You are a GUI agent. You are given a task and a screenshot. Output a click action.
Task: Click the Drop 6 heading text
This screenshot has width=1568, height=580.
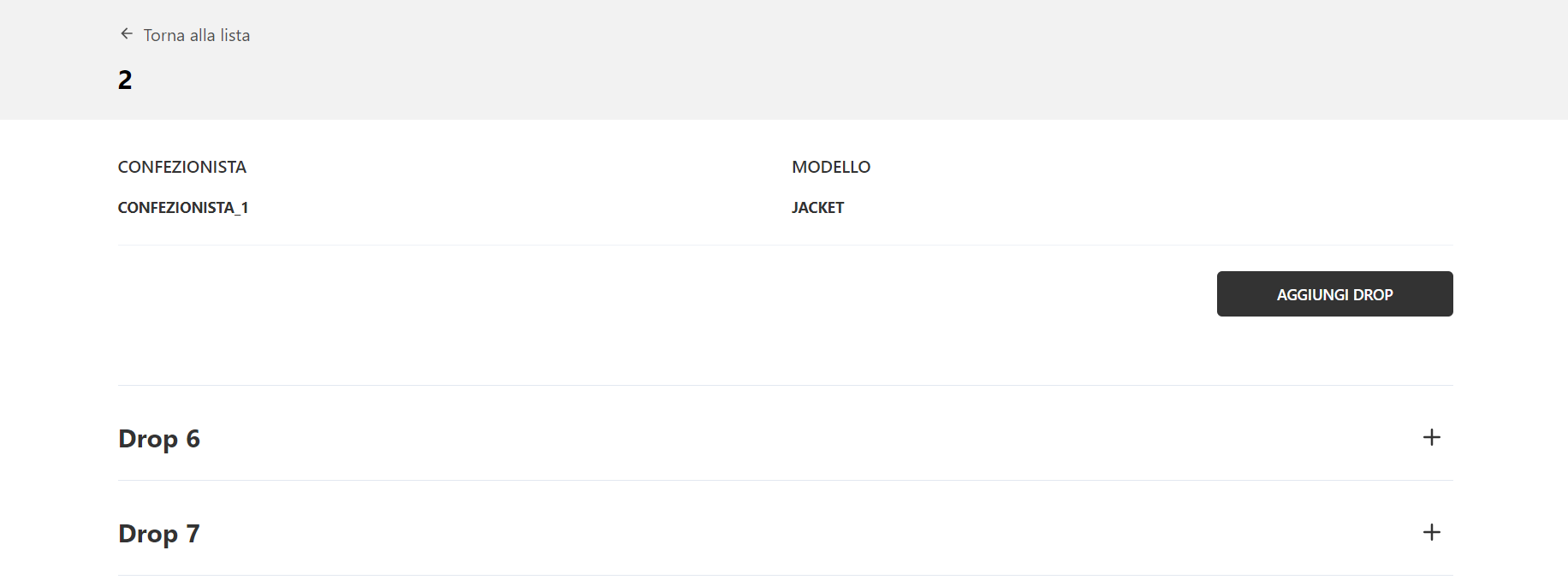(x=159, y=439)
